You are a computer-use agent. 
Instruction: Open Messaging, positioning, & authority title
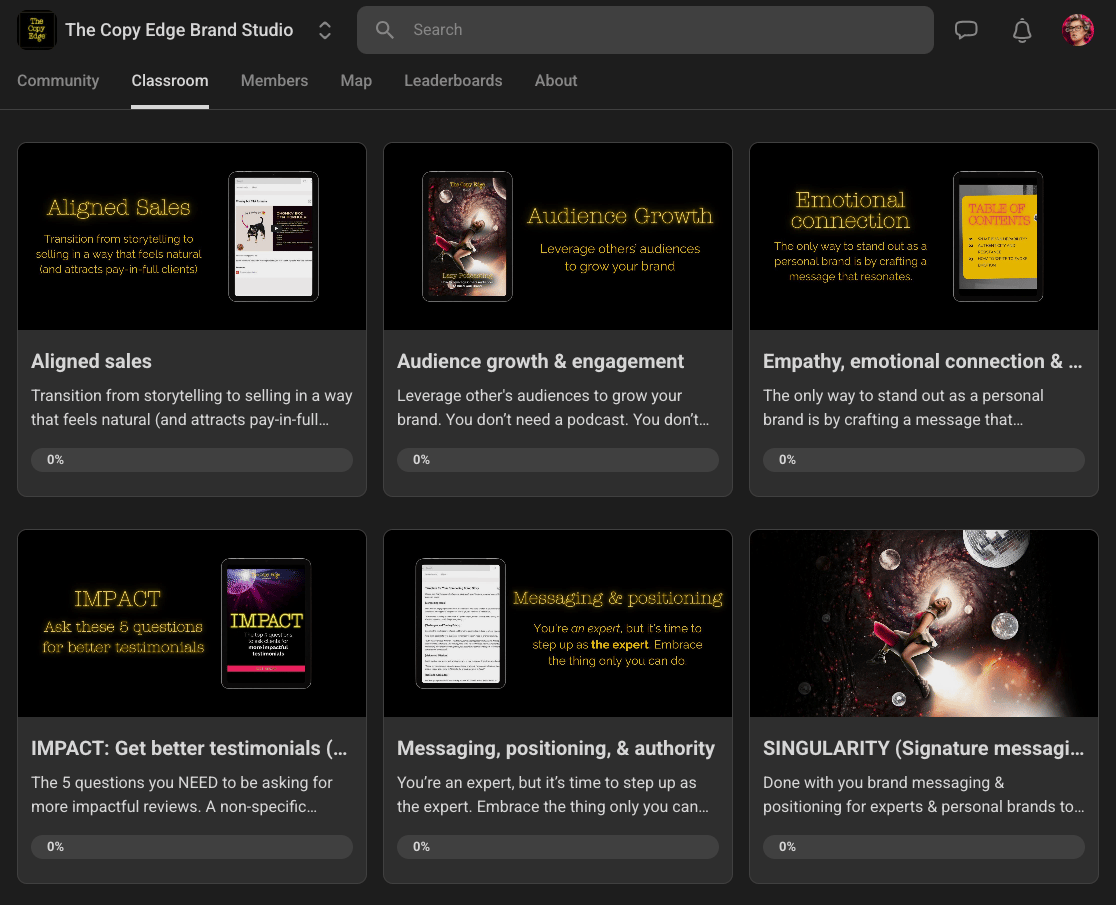coord(556,748)
